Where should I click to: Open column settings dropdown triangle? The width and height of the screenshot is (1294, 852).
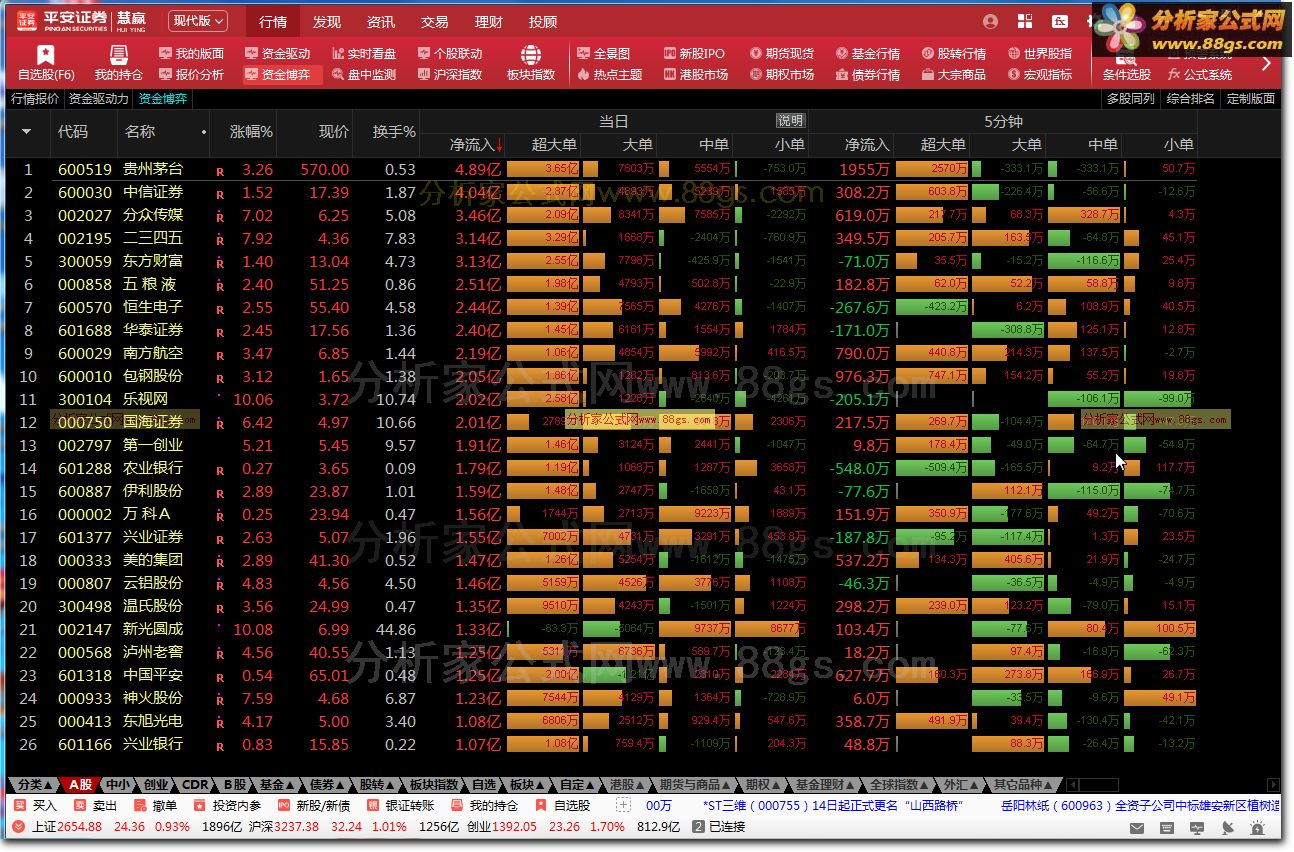[26, 132]
